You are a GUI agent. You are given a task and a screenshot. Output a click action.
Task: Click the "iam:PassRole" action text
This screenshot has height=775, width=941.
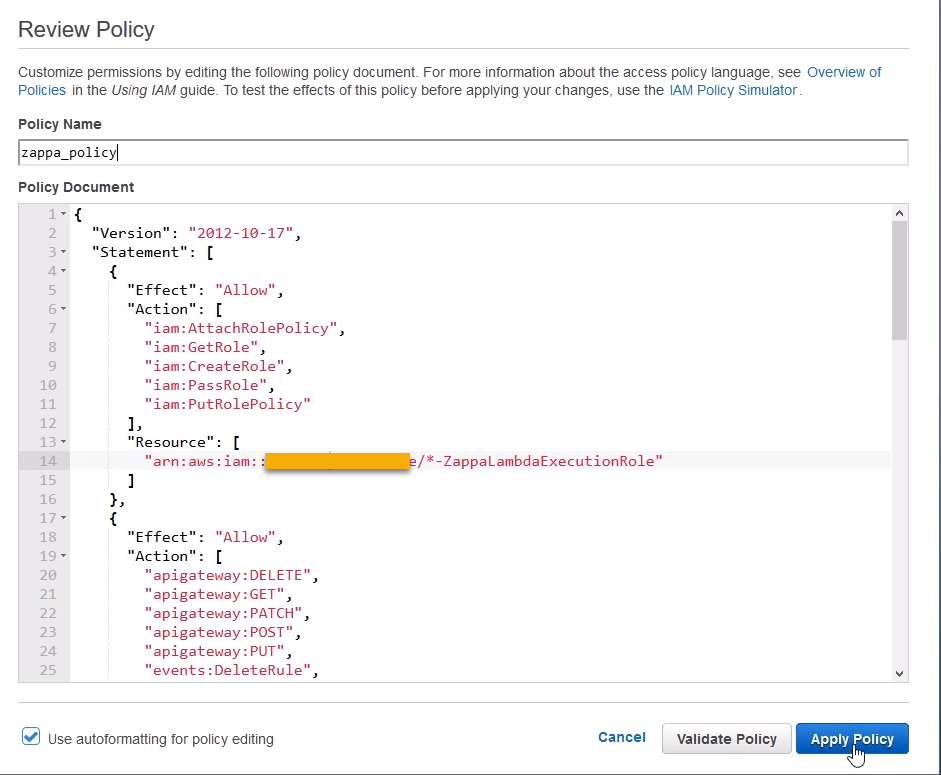tap(208, 385)
